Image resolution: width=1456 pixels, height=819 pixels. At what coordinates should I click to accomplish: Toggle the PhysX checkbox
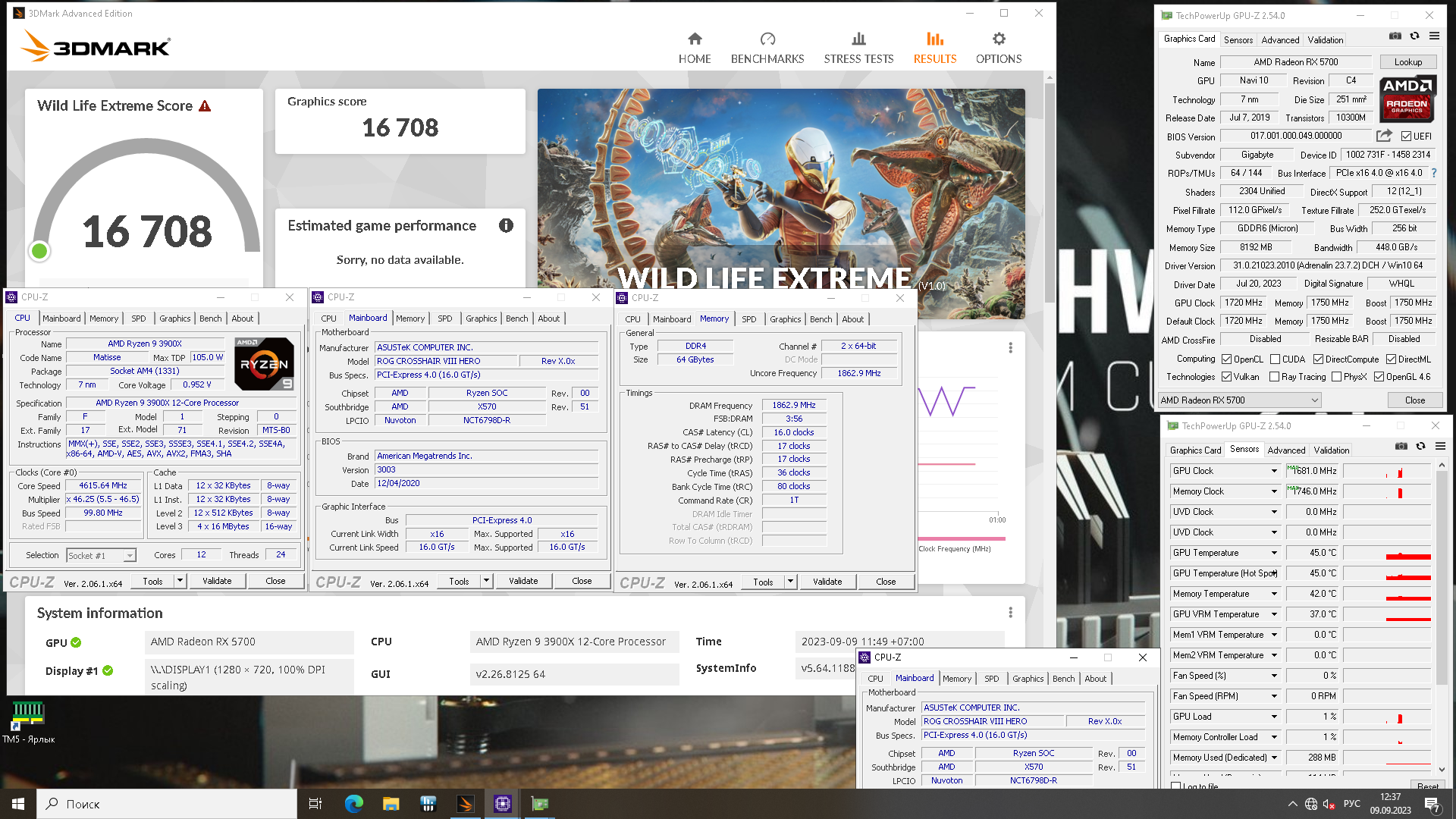[x=1336, y=377]
